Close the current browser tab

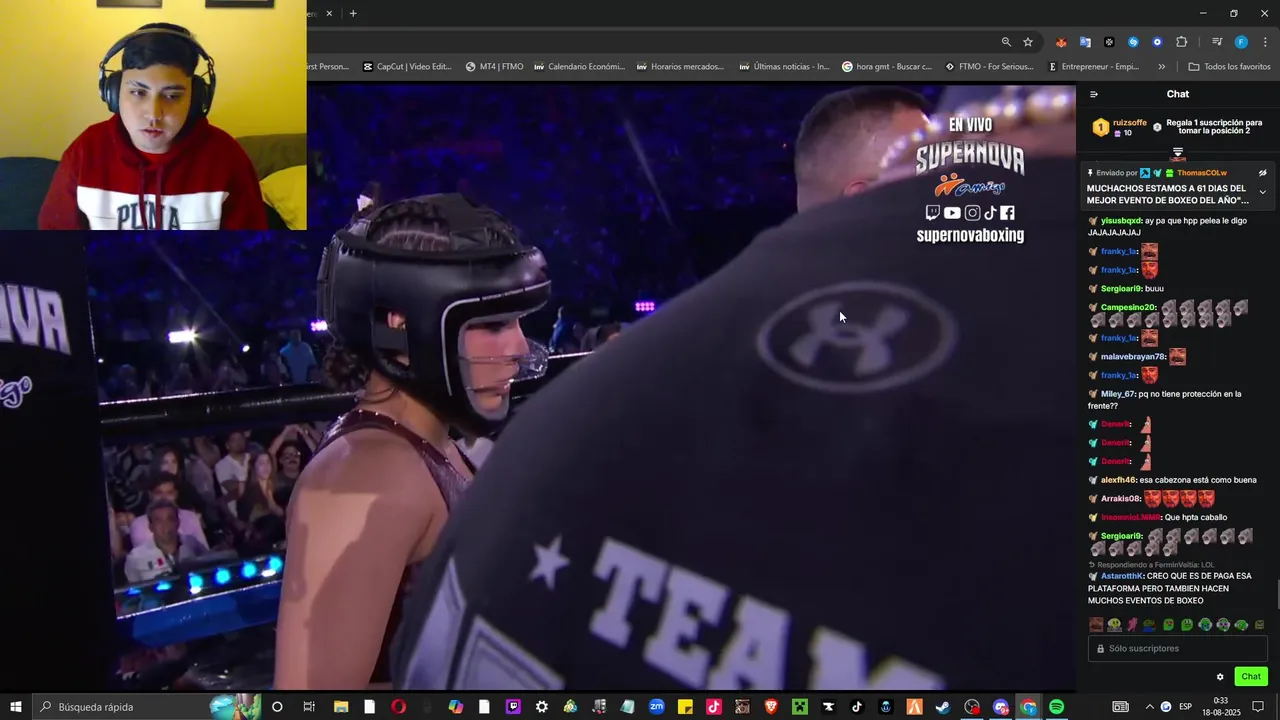[329, 13]
